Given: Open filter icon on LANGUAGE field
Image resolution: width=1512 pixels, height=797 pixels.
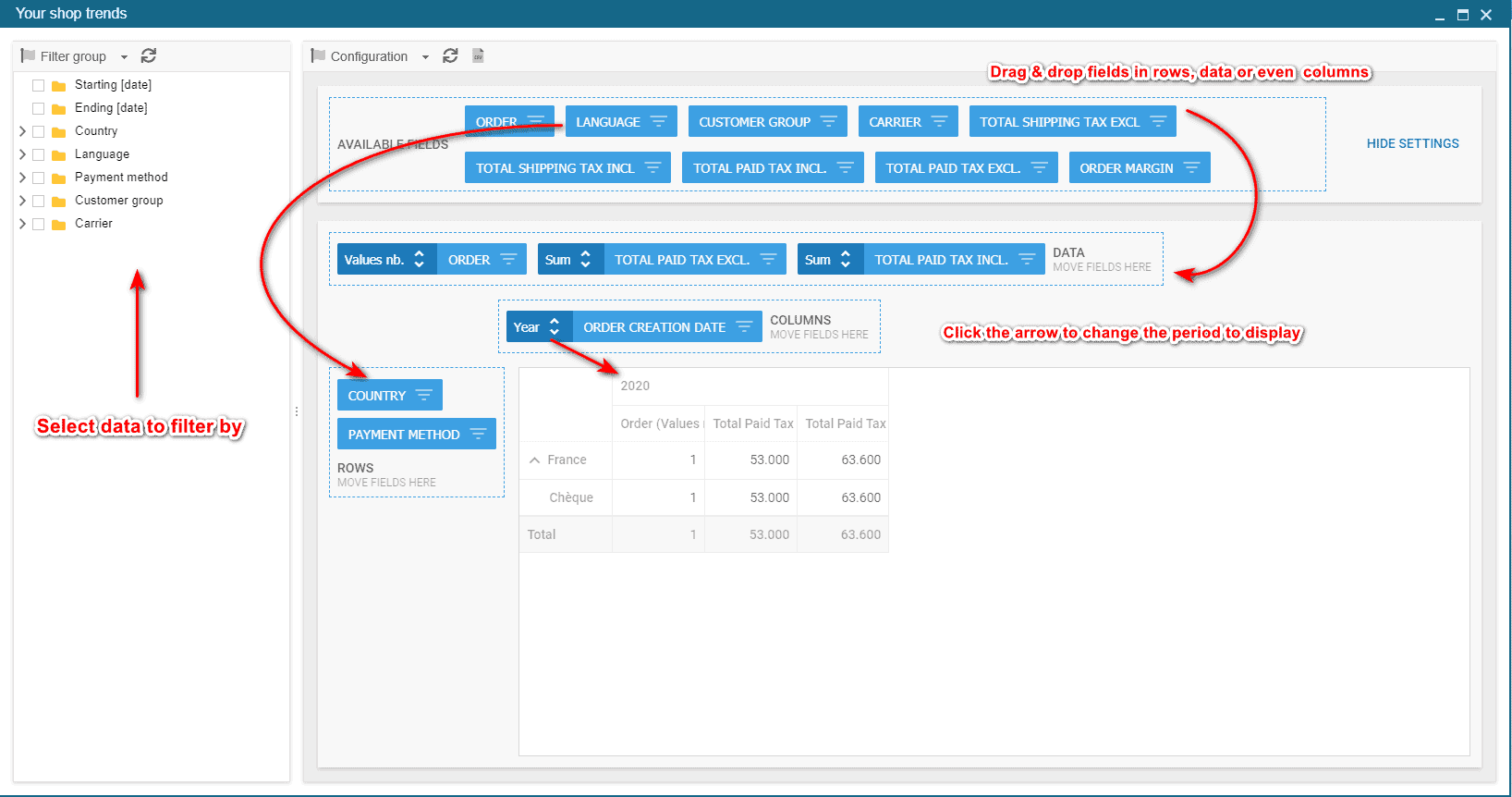Looking at the screenshot, I should 658,122.
